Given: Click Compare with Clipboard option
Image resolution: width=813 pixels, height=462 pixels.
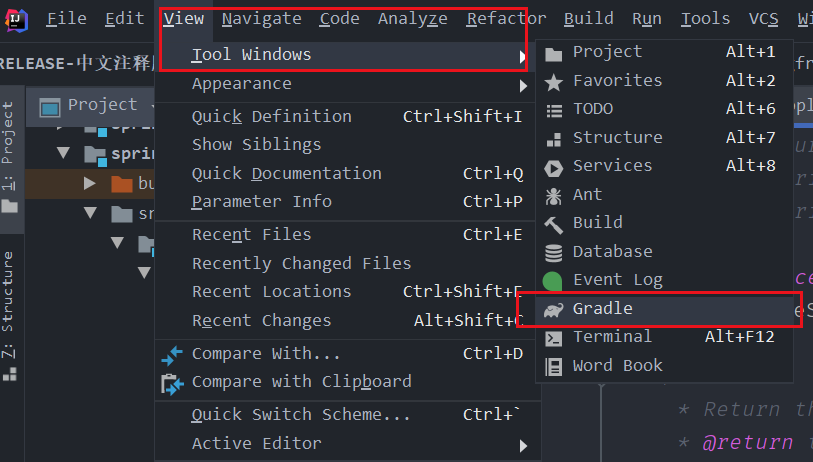Looking at the screenshot, I should pos(301,382).
